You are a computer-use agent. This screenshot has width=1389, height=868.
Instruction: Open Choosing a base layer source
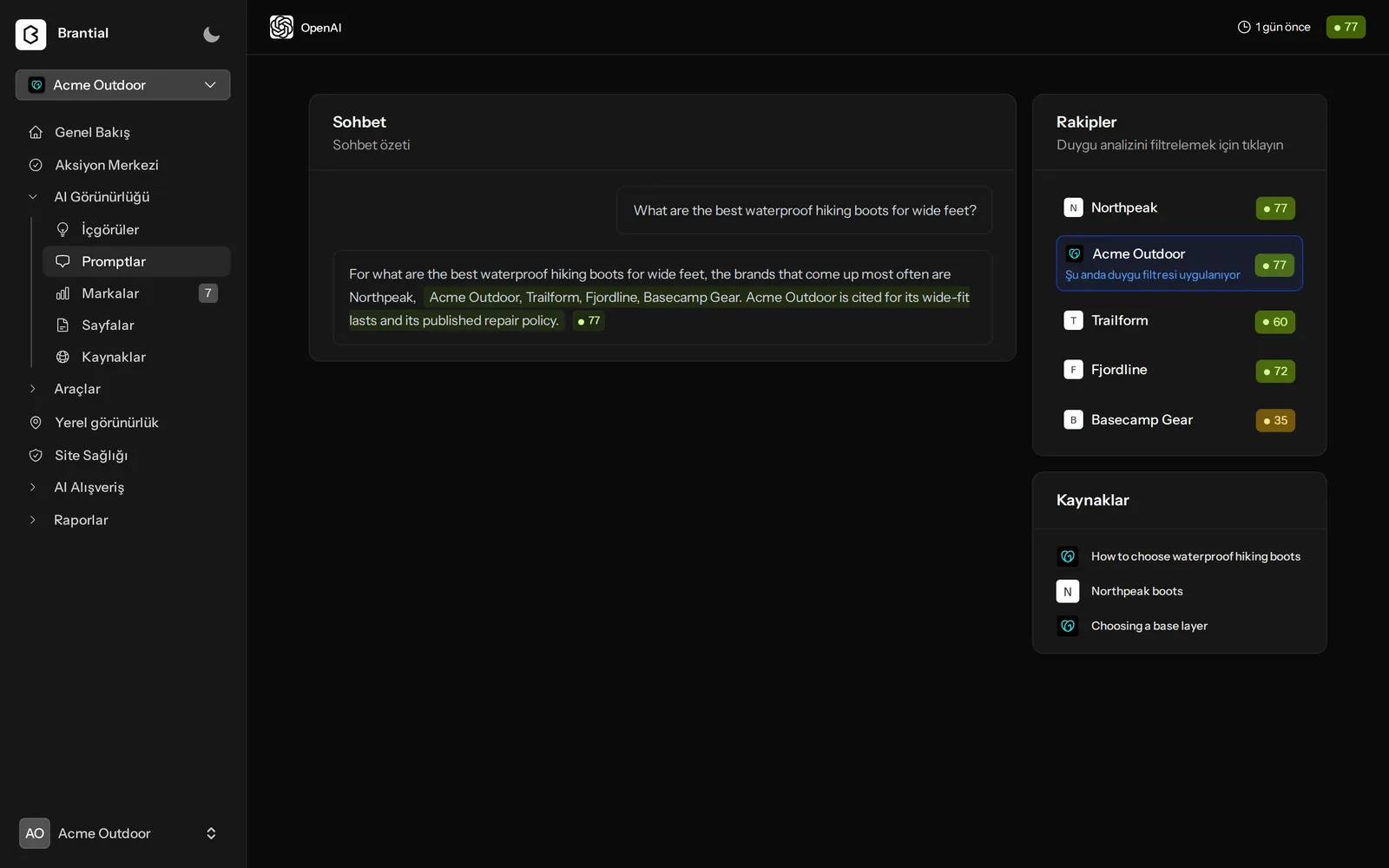pos(1149,626)
